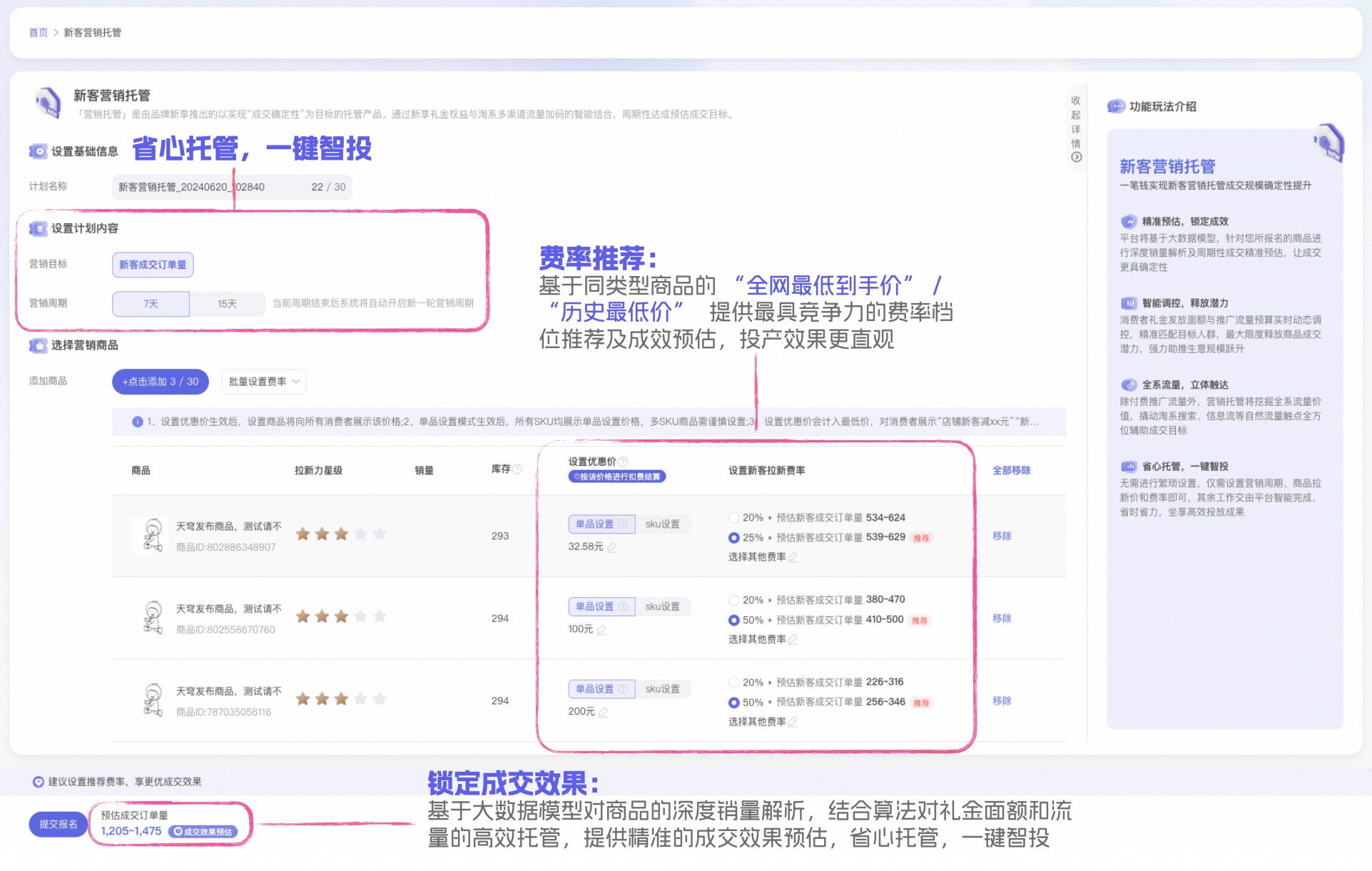Screen dimensions: 1372x871
Task: Select 25% rate for 539~629 orders
Action: (733, 537)
